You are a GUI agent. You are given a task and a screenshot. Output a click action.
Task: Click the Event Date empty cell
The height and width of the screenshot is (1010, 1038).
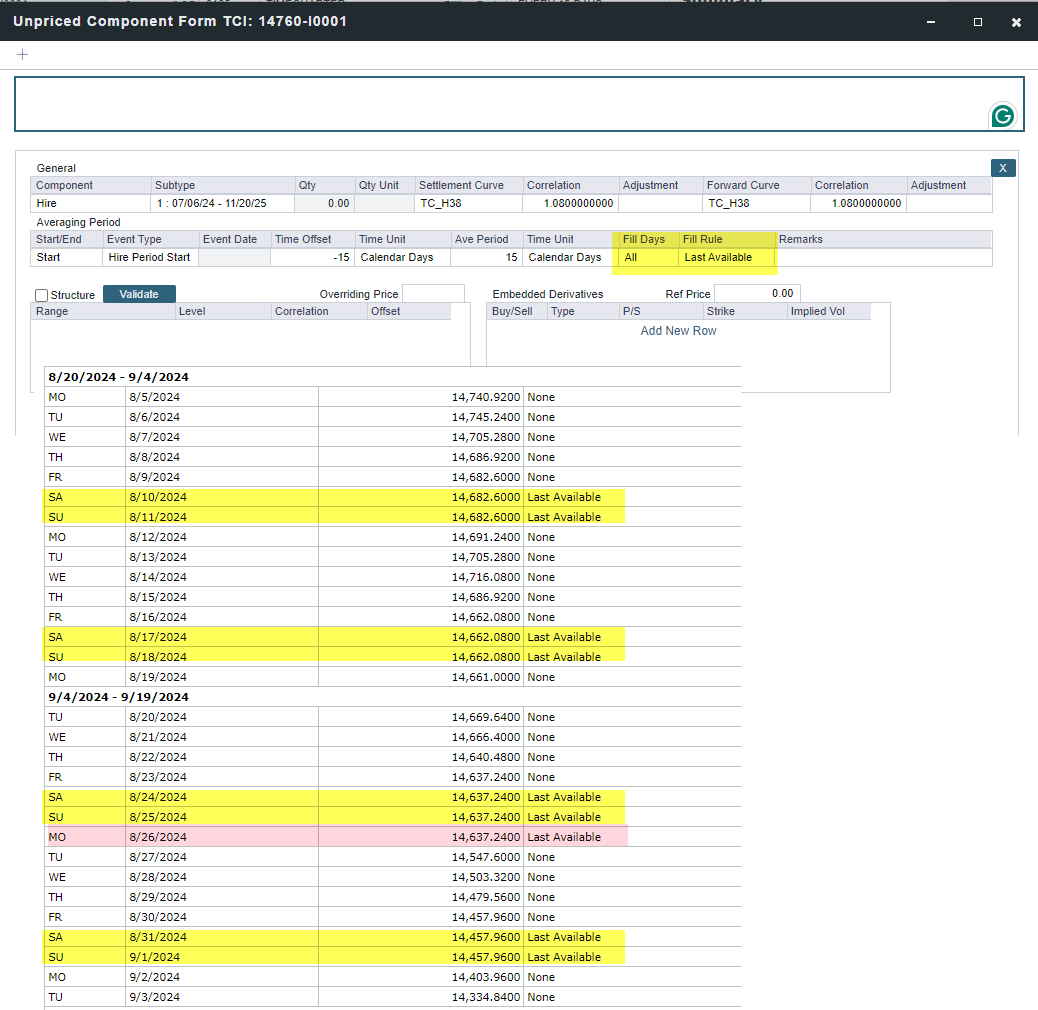click(x=233, y=258)
